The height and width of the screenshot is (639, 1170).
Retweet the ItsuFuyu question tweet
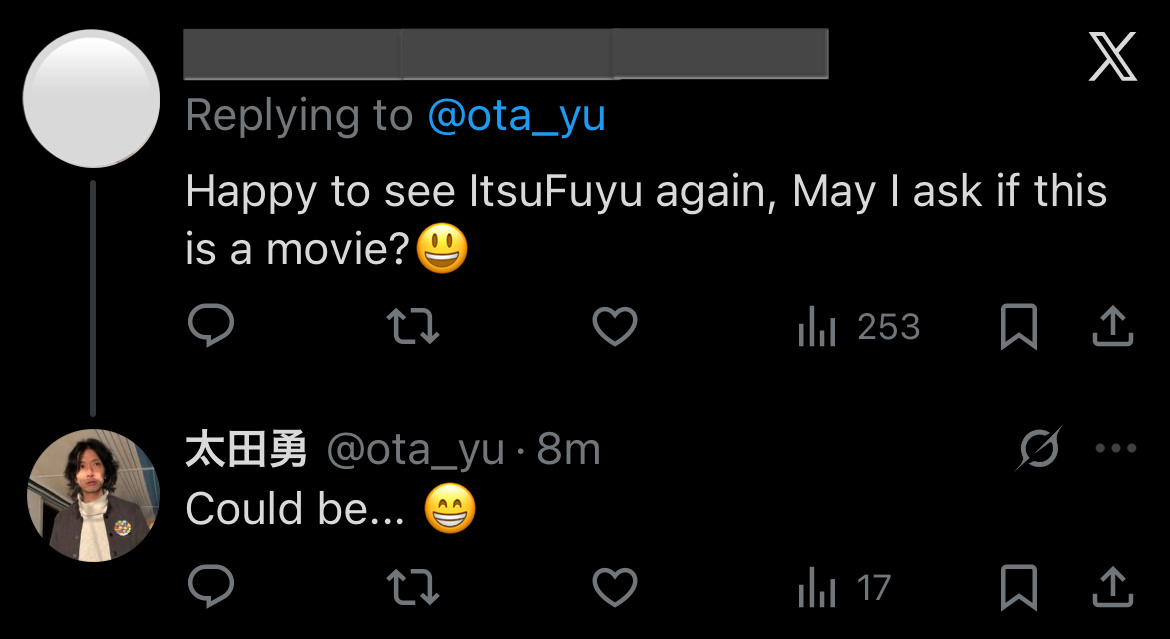tap(412, 326)
